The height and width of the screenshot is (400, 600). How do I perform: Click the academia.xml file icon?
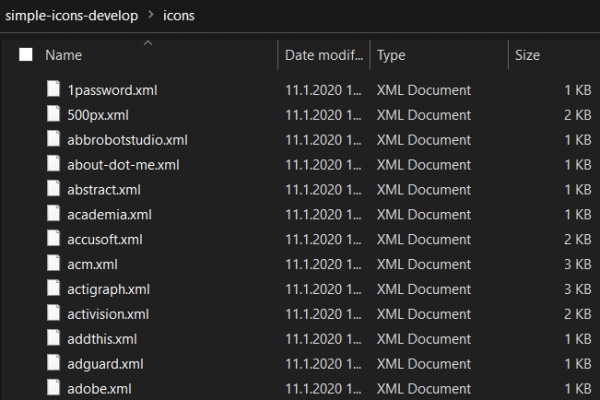pyautogui.click(x=54, y=214)
